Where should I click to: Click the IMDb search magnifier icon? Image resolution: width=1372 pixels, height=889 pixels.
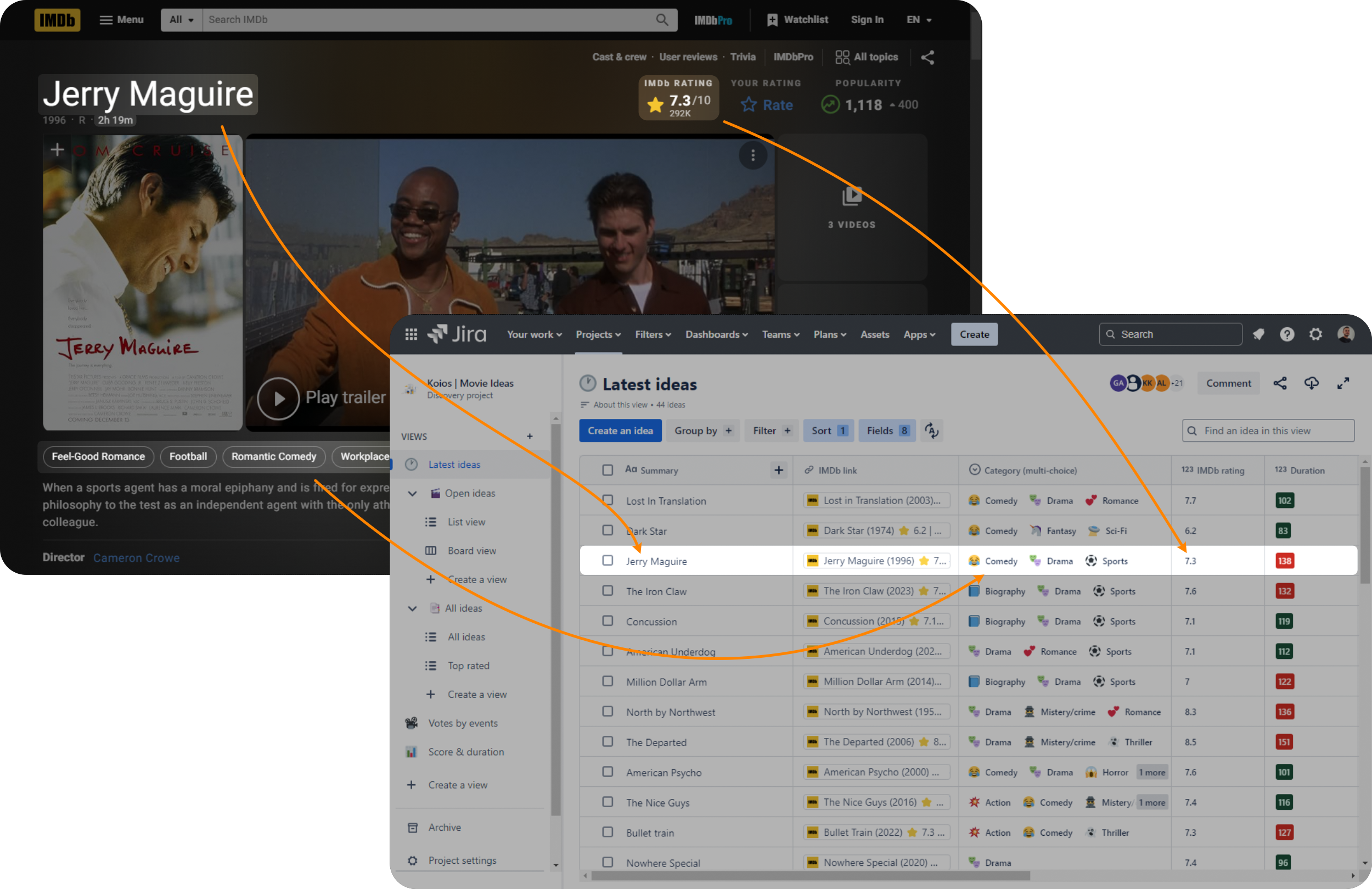[662, 20]
